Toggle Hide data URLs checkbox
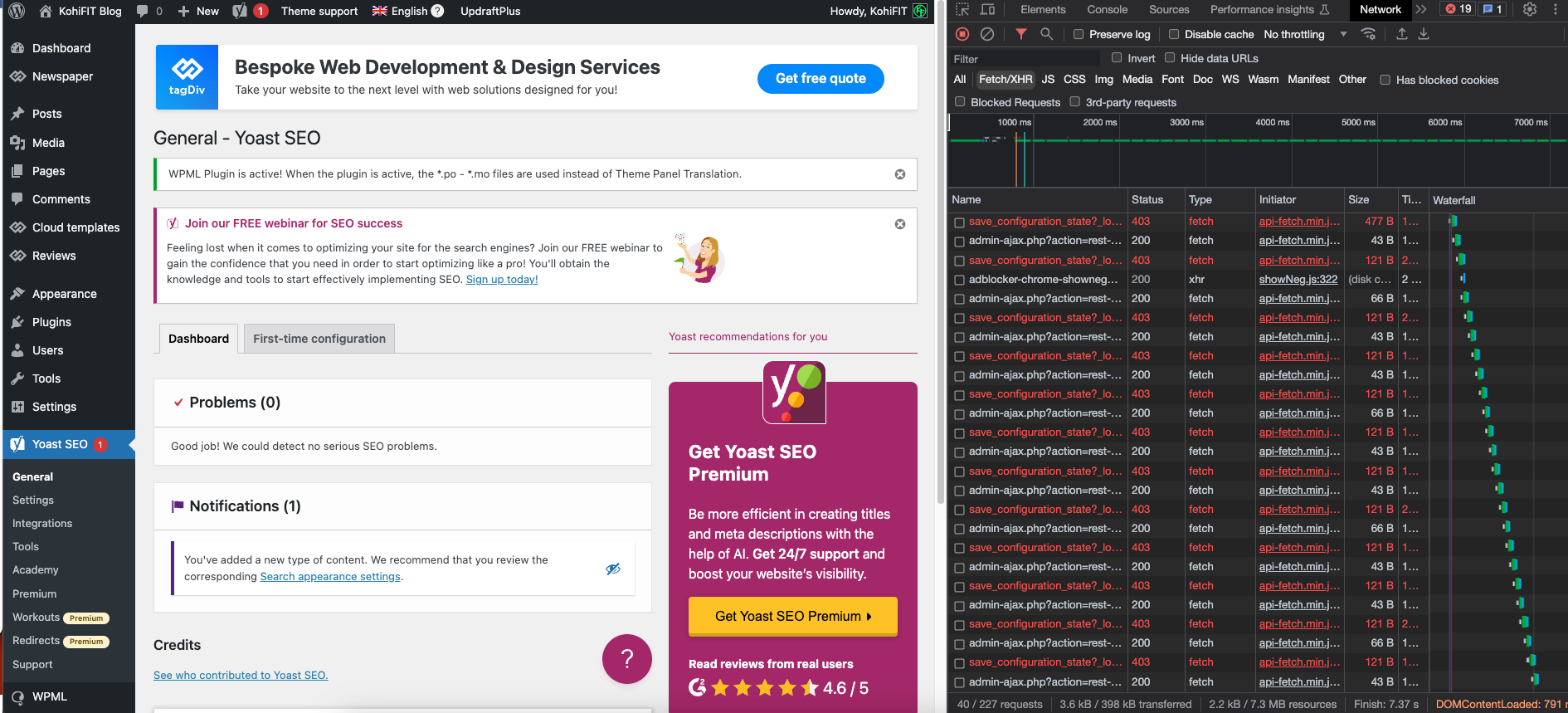The width and height of the screenshot is (1568, 713). point(1170,58)
